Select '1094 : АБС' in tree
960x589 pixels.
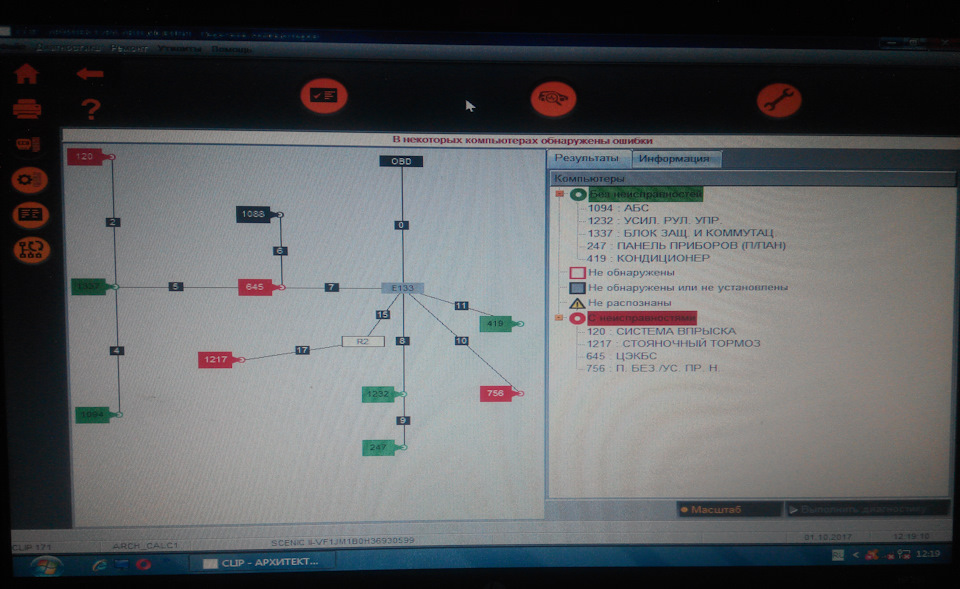coord(618,208)
